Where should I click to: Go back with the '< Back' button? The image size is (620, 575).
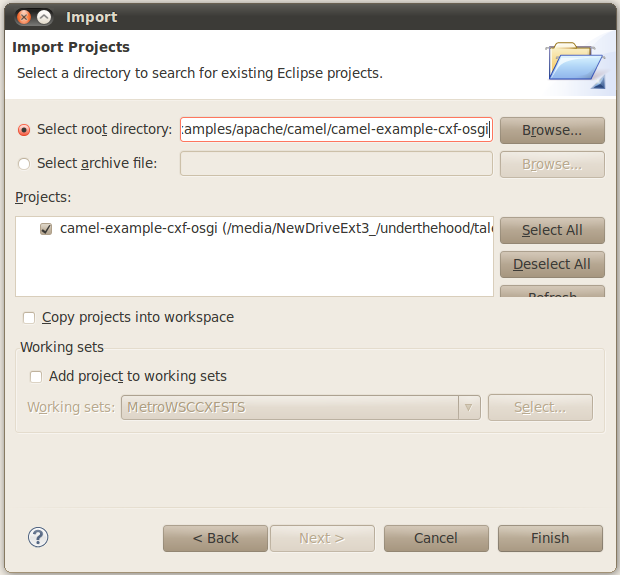pyautogui.click(x=216, y=538)
